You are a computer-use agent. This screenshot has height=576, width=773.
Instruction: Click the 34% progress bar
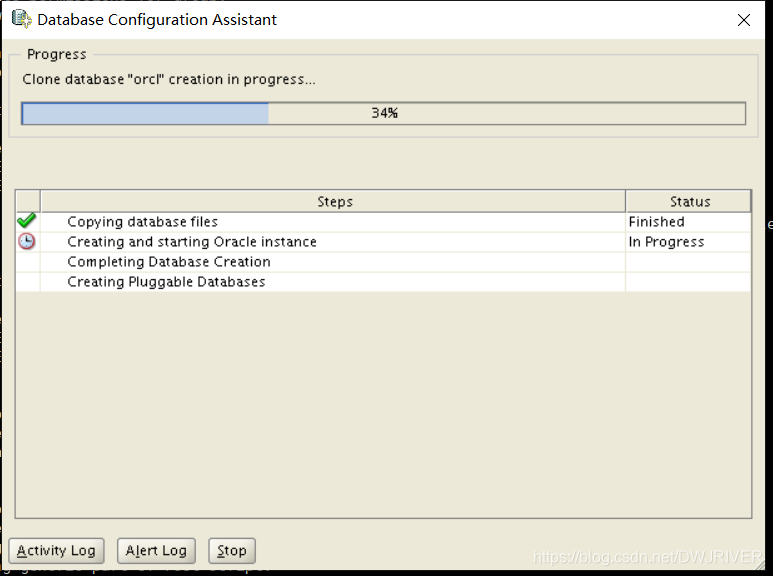point(384,113)
